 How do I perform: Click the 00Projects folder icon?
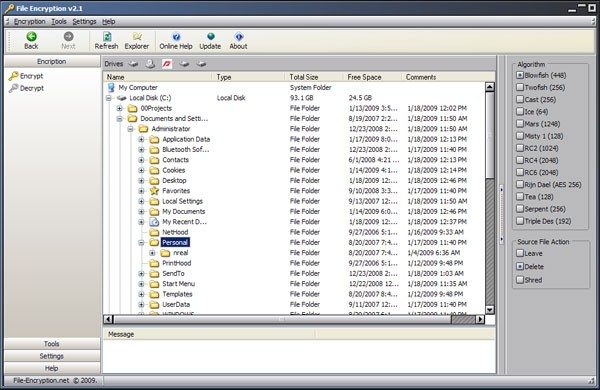pyautogui.click(x=132, y=108)
